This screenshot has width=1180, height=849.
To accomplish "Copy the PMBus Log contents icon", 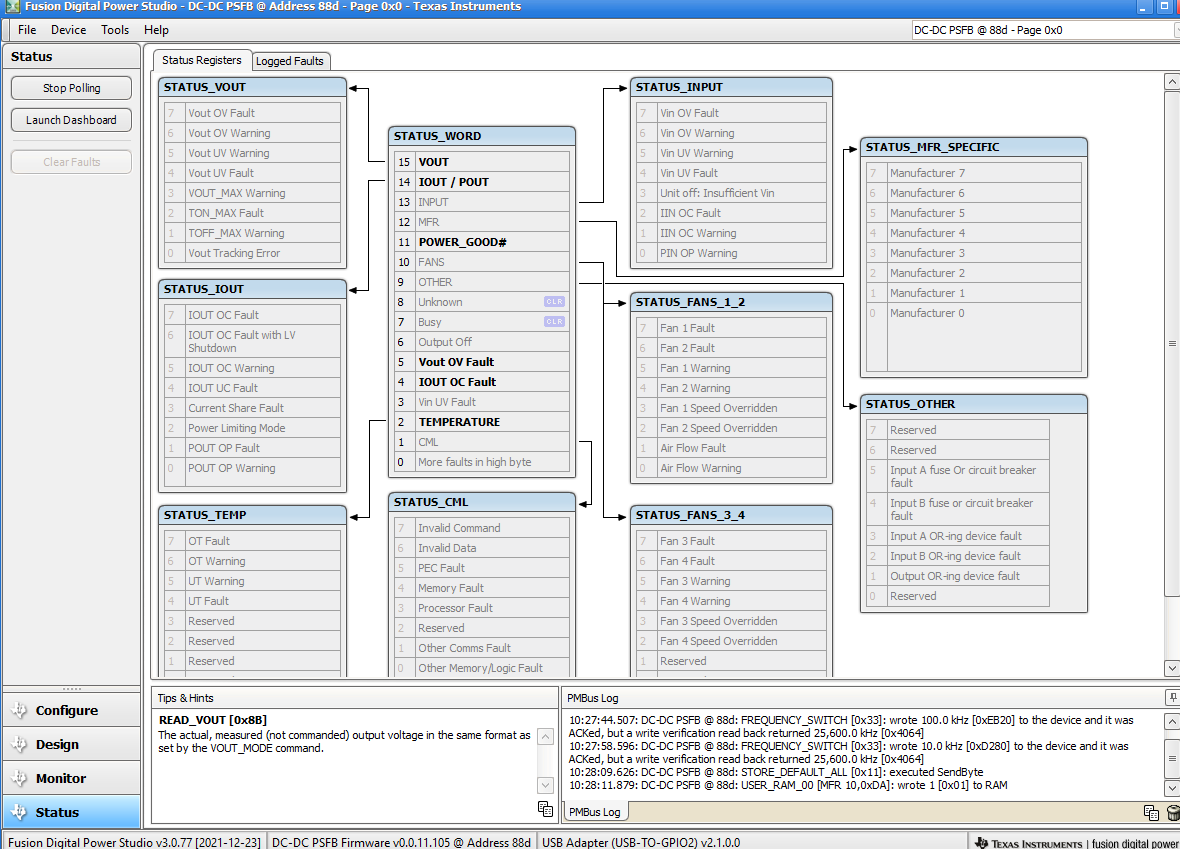I will 1151,812.
